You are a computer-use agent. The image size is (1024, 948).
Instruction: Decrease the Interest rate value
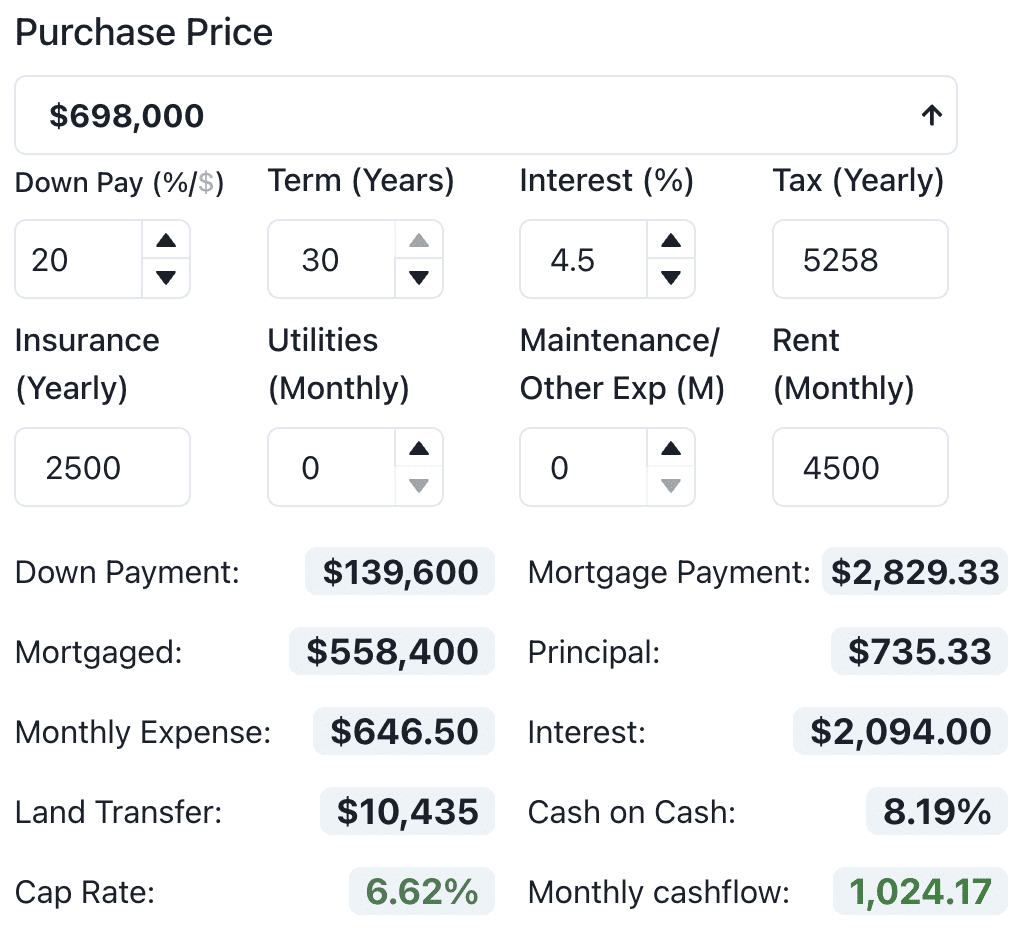click(x=672, y=278)
